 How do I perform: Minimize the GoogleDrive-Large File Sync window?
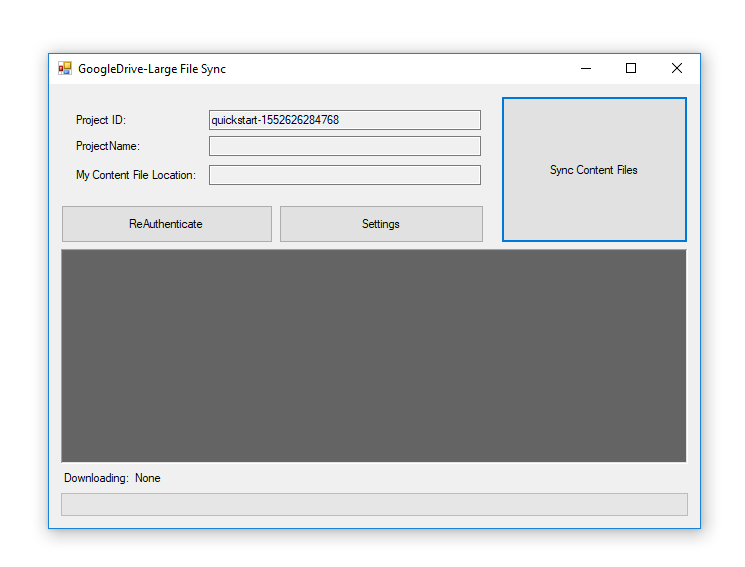click(586, 68)
